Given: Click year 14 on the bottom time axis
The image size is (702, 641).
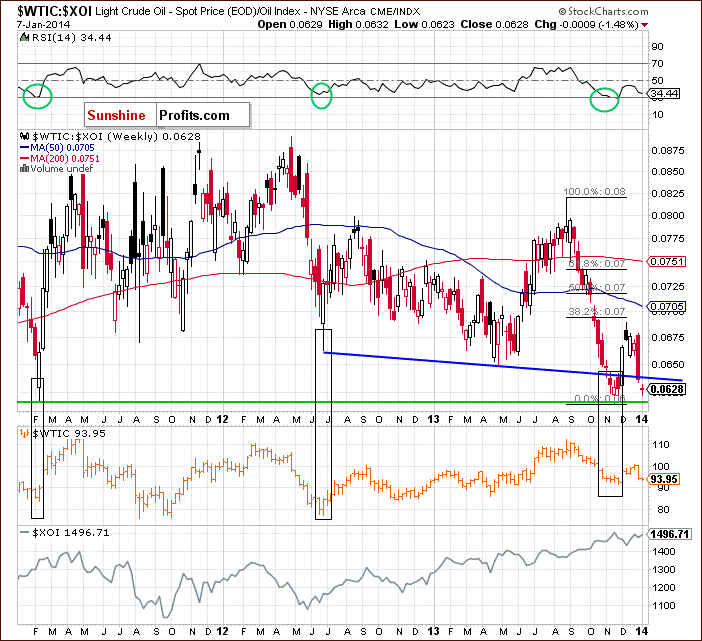Looking at the screenshot, I should (x=642, y=631).
